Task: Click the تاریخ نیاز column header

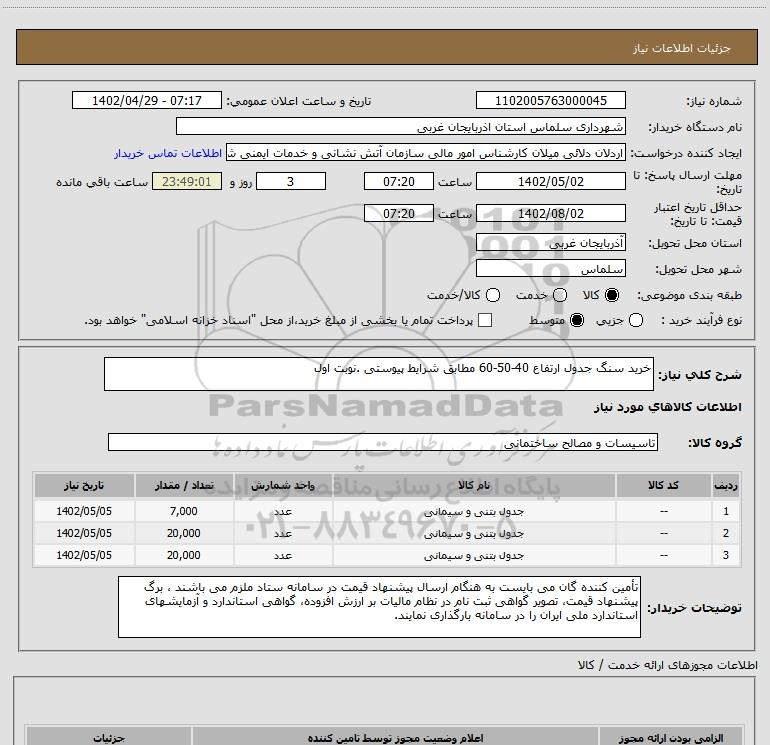Action: click(x=84, y=485)
